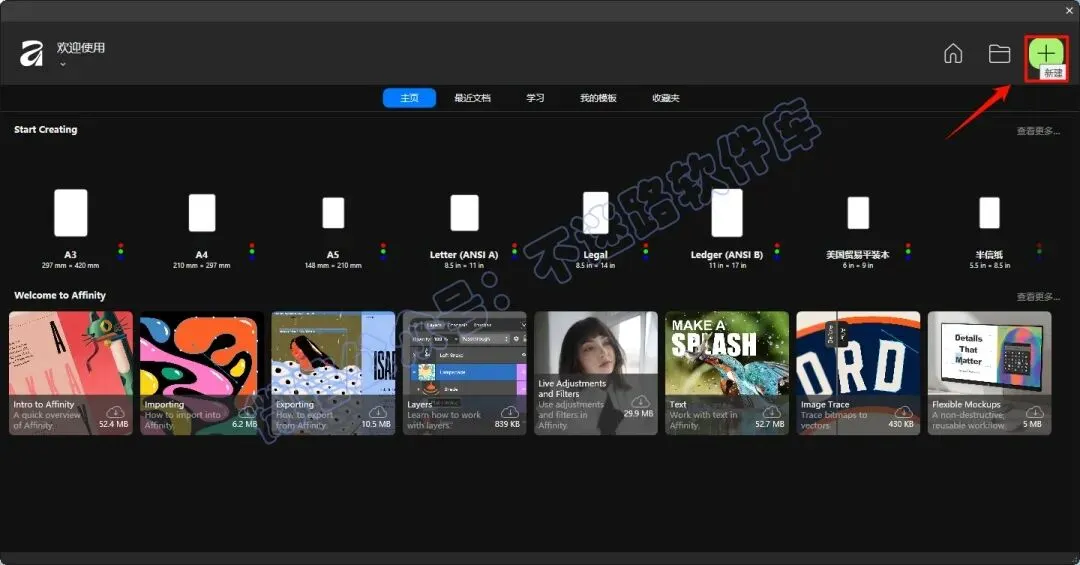This screenshot has height=565, width=1080.
Task: Click the Affinity logo icon
Action: coord(32,53)
